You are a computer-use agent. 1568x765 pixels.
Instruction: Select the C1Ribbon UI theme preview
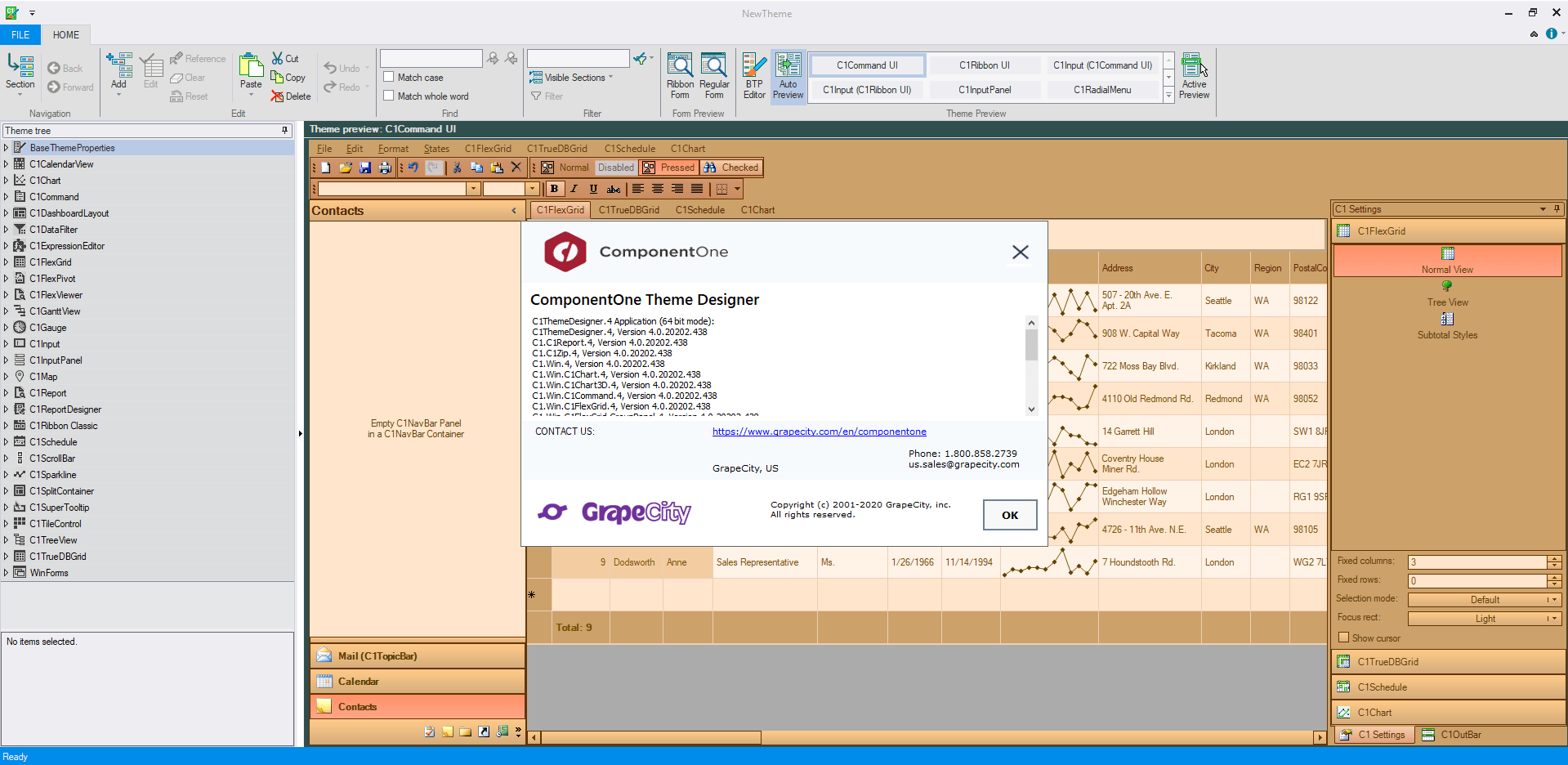(984, 65)
